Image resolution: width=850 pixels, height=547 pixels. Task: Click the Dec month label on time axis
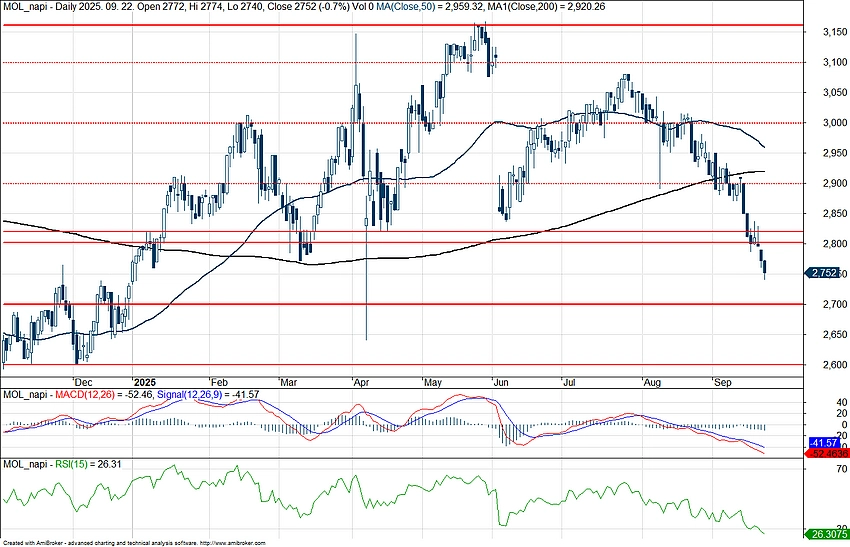click(x=83, y=382)
